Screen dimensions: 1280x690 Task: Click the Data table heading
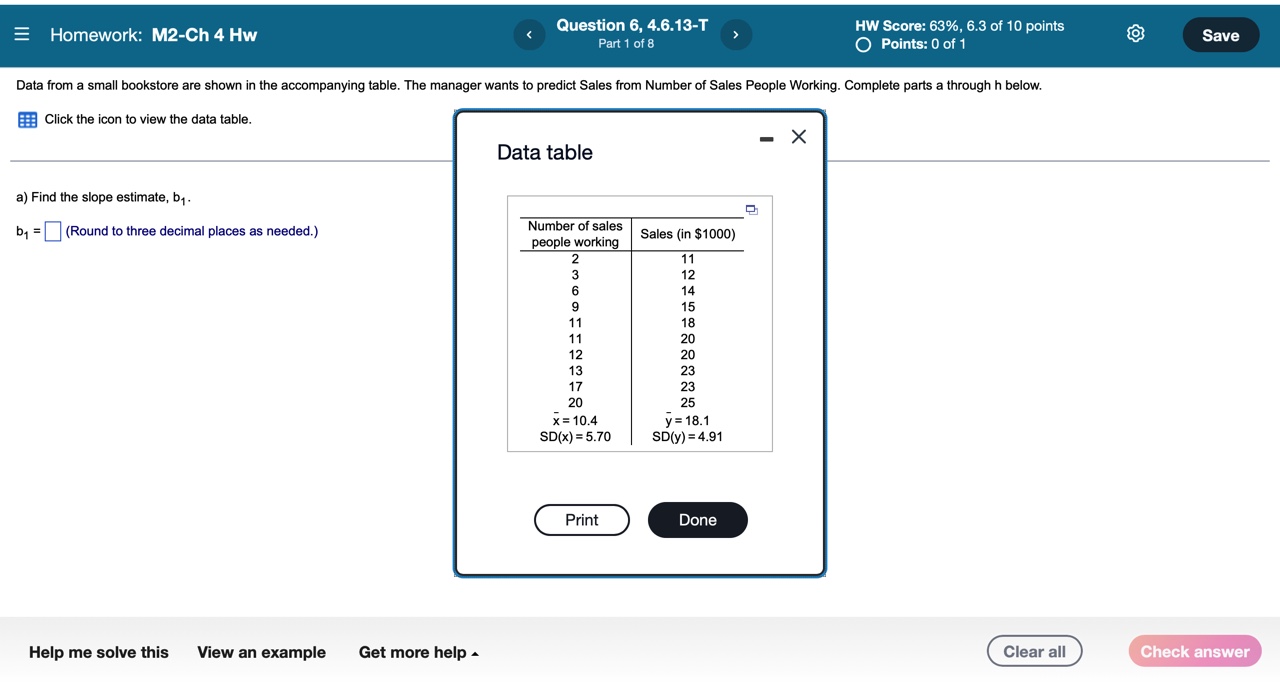(545, 152)
